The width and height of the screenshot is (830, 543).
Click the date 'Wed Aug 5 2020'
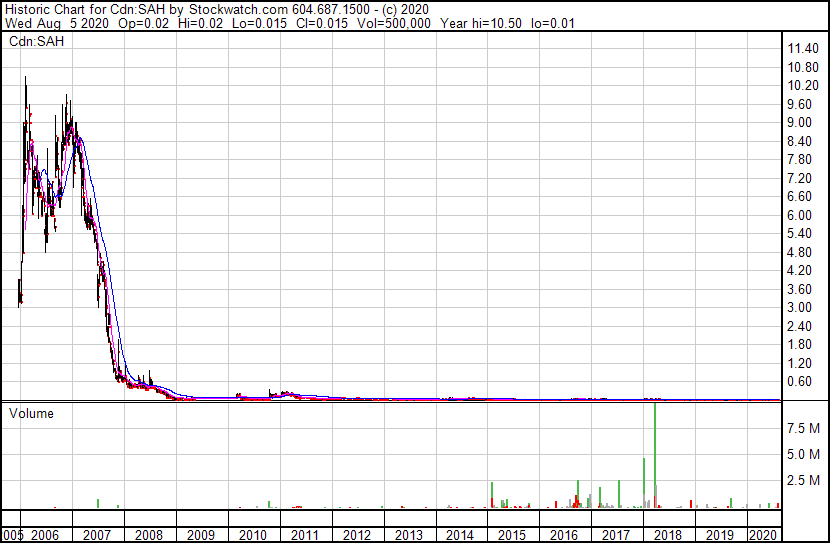(57, 23)
